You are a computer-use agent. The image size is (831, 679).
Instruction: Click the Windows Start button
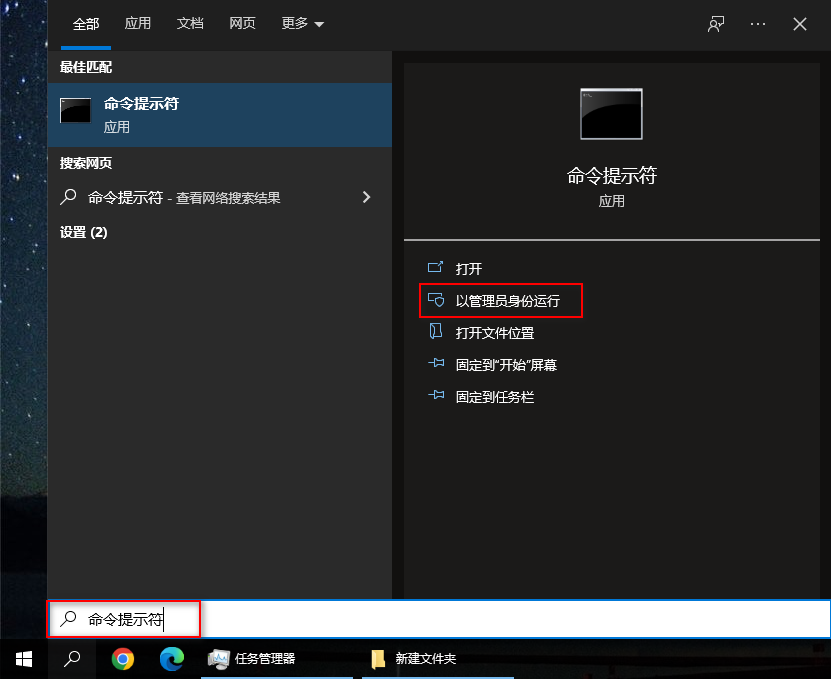(x=23, y=659)
